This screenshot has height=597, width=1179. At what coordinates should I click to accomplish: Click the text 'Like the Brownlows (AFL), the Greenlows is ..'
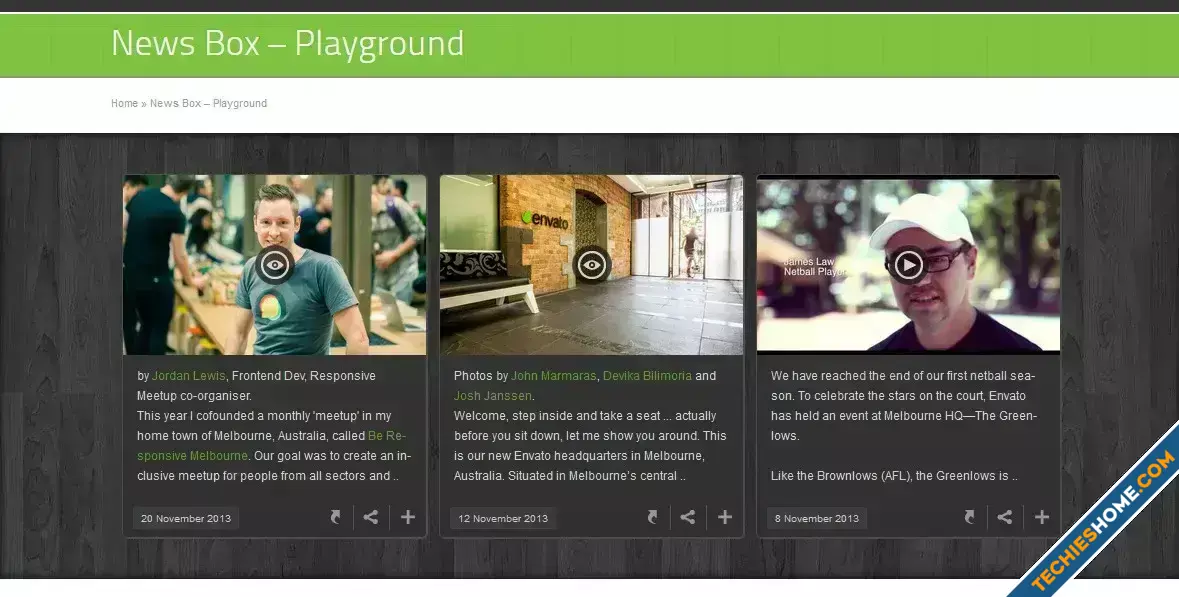click(x=894, y=476)
